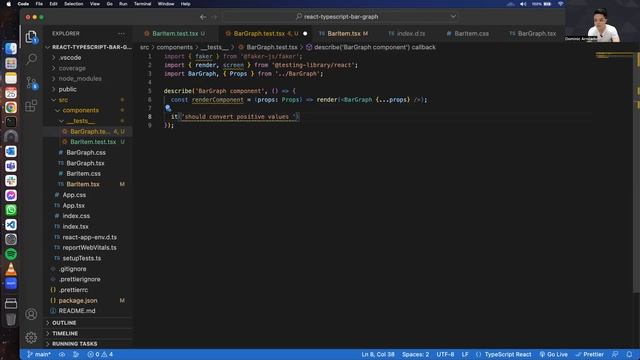The width and height of the screenshot is (640, 360).
Task: Open the Search view in activity bar
Action: (x=31, y=59)
